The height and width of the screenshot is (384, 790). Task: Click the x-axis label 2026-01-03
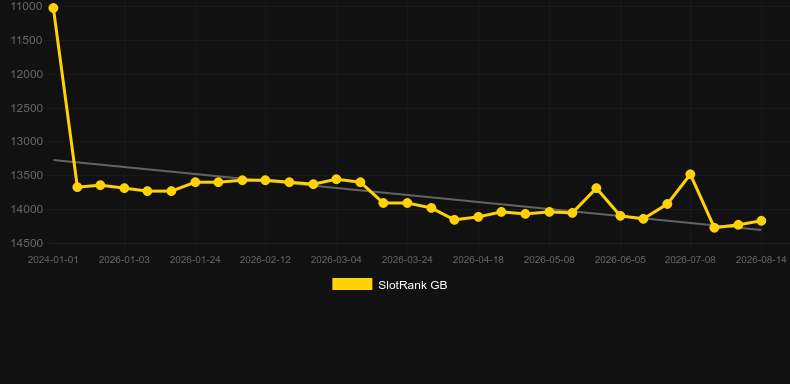tap(124, 260)
